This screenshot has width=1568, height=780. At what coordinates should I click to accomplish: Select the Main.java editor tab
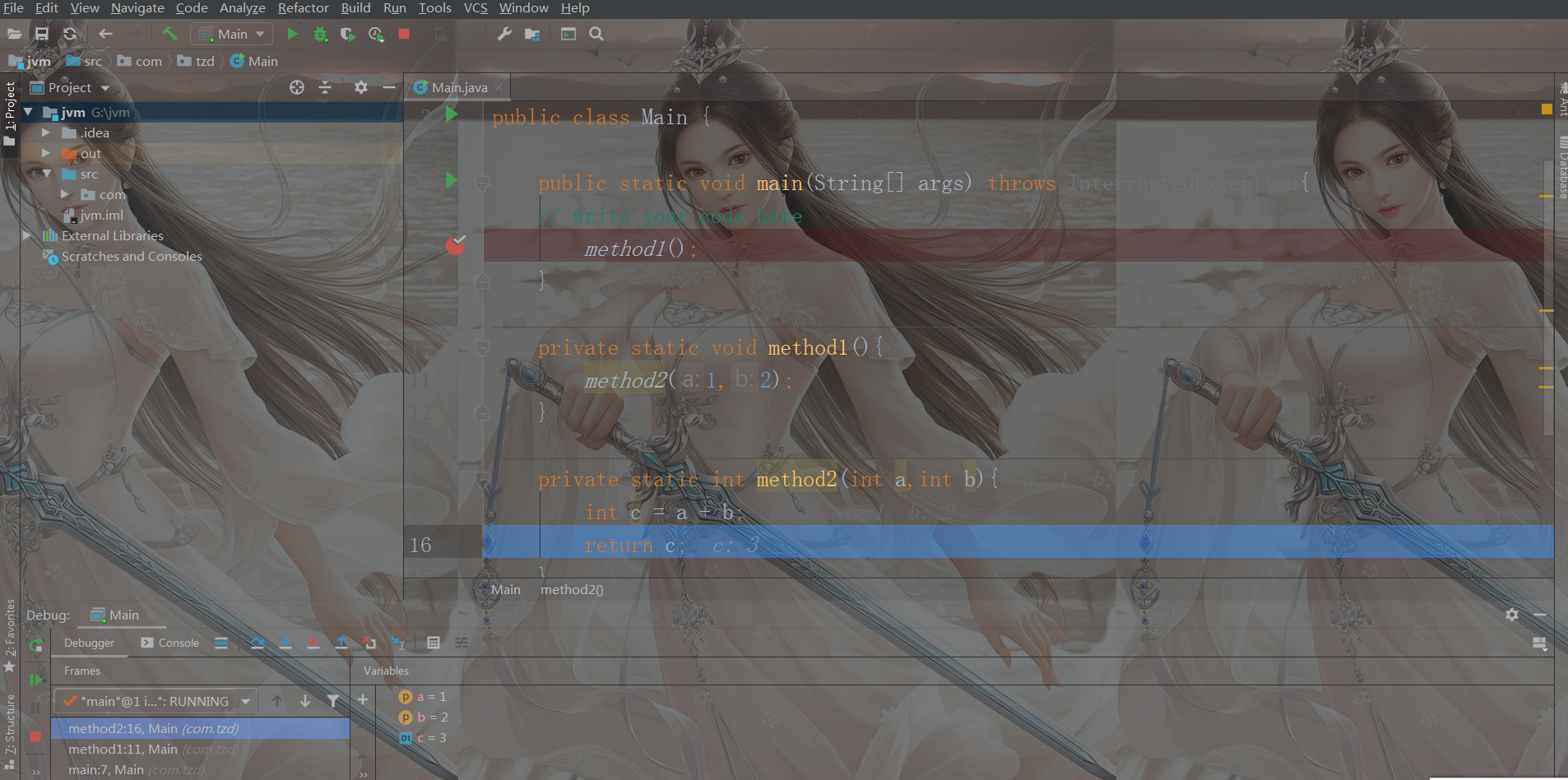(x=458, y=87)
